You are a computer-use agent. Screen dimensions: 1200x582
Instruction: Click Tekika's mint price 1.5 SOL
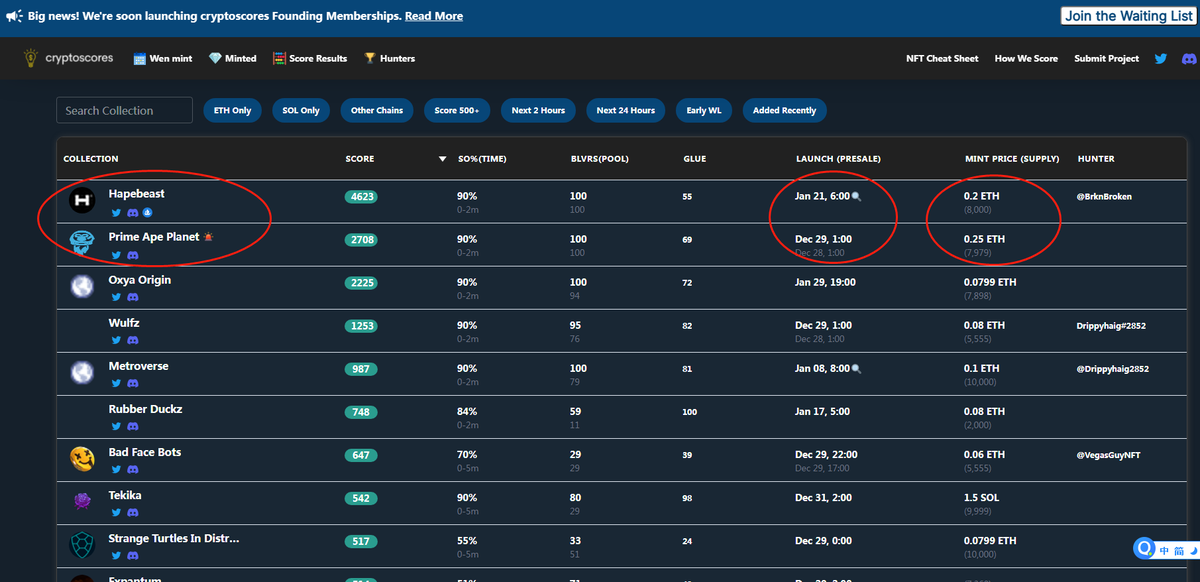pos(982,498)
